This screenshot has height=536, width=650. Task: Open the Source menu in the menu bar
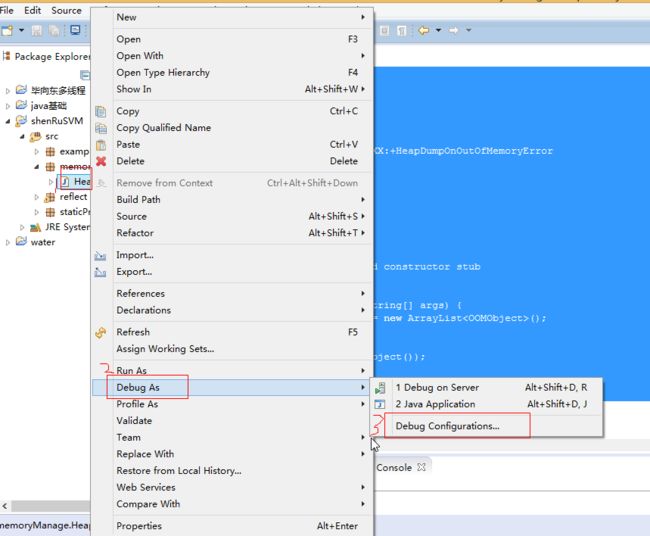tap(66, 10)
